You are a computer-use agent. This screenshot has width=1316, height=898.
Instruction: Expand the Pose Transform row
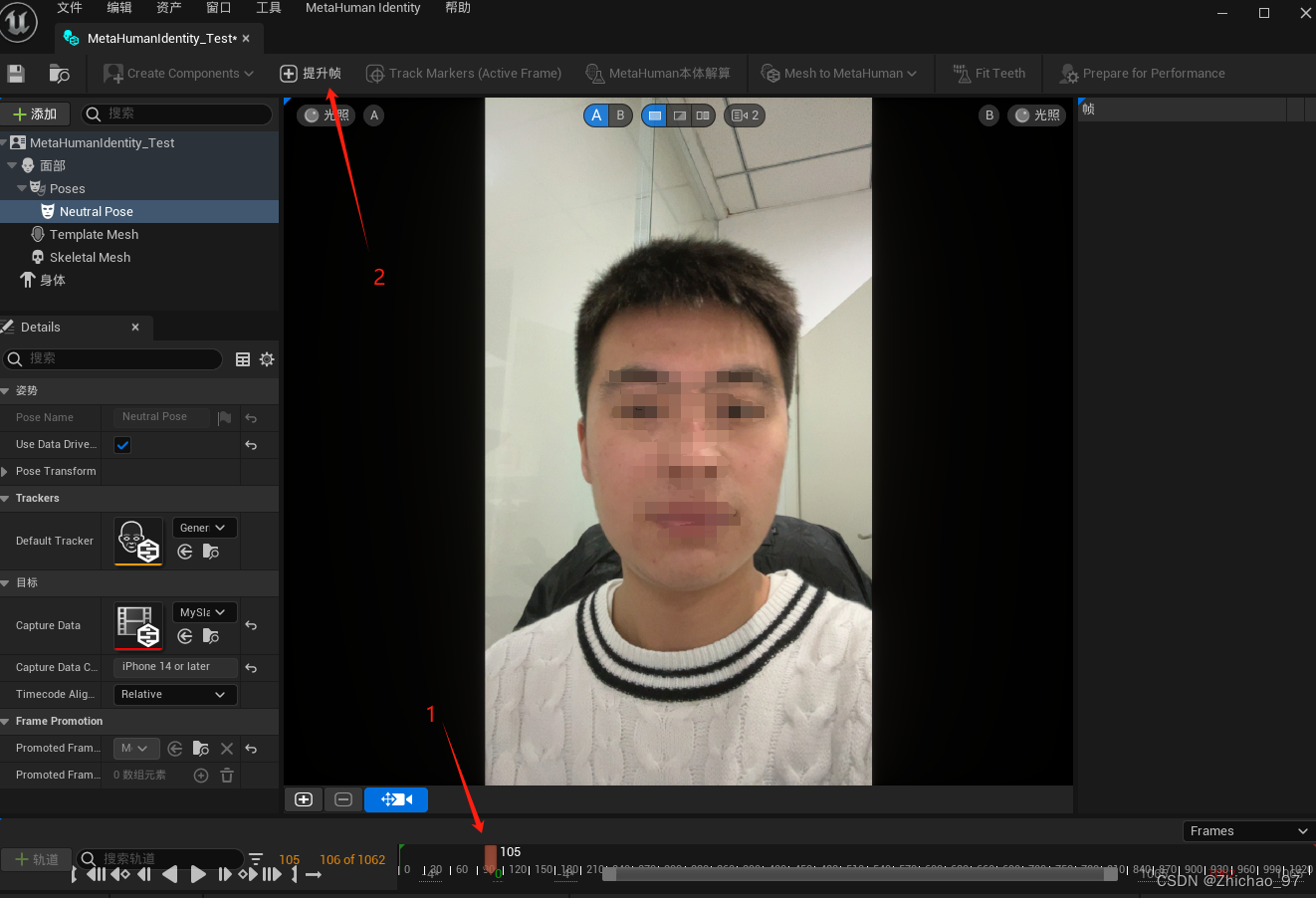pos(5,472)
